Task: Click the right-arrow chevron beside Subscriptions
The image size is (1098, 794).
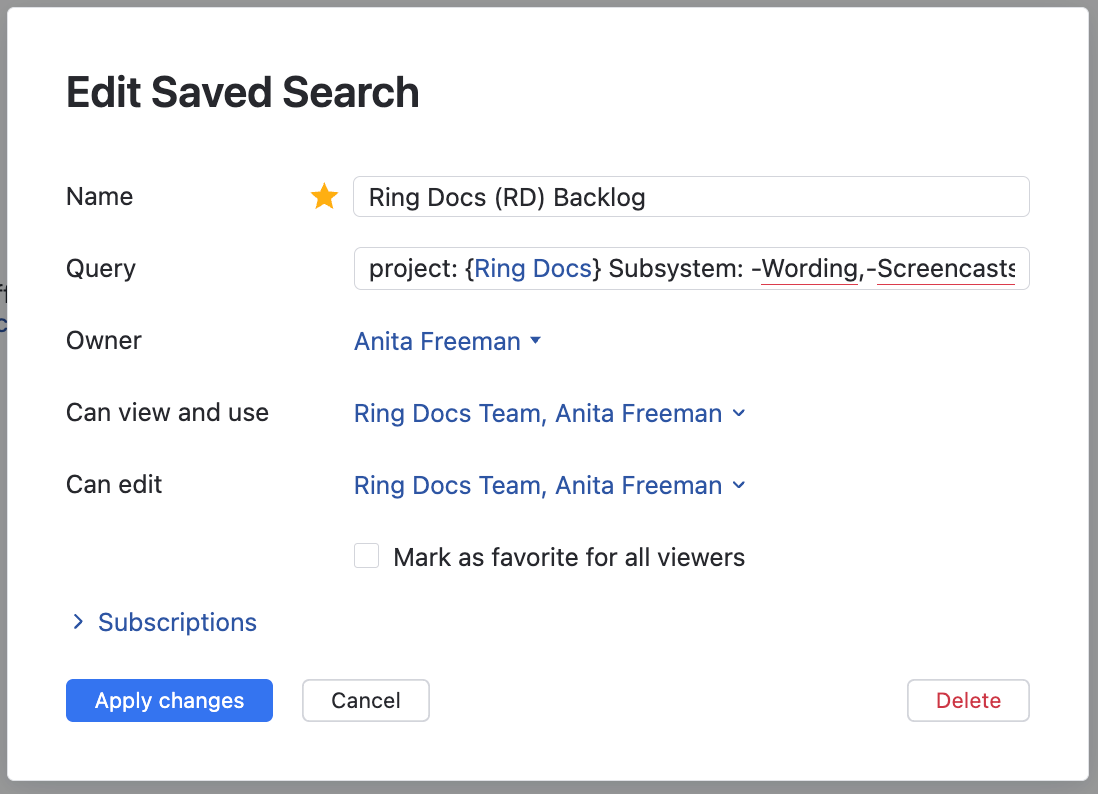Action: point(78,621)
